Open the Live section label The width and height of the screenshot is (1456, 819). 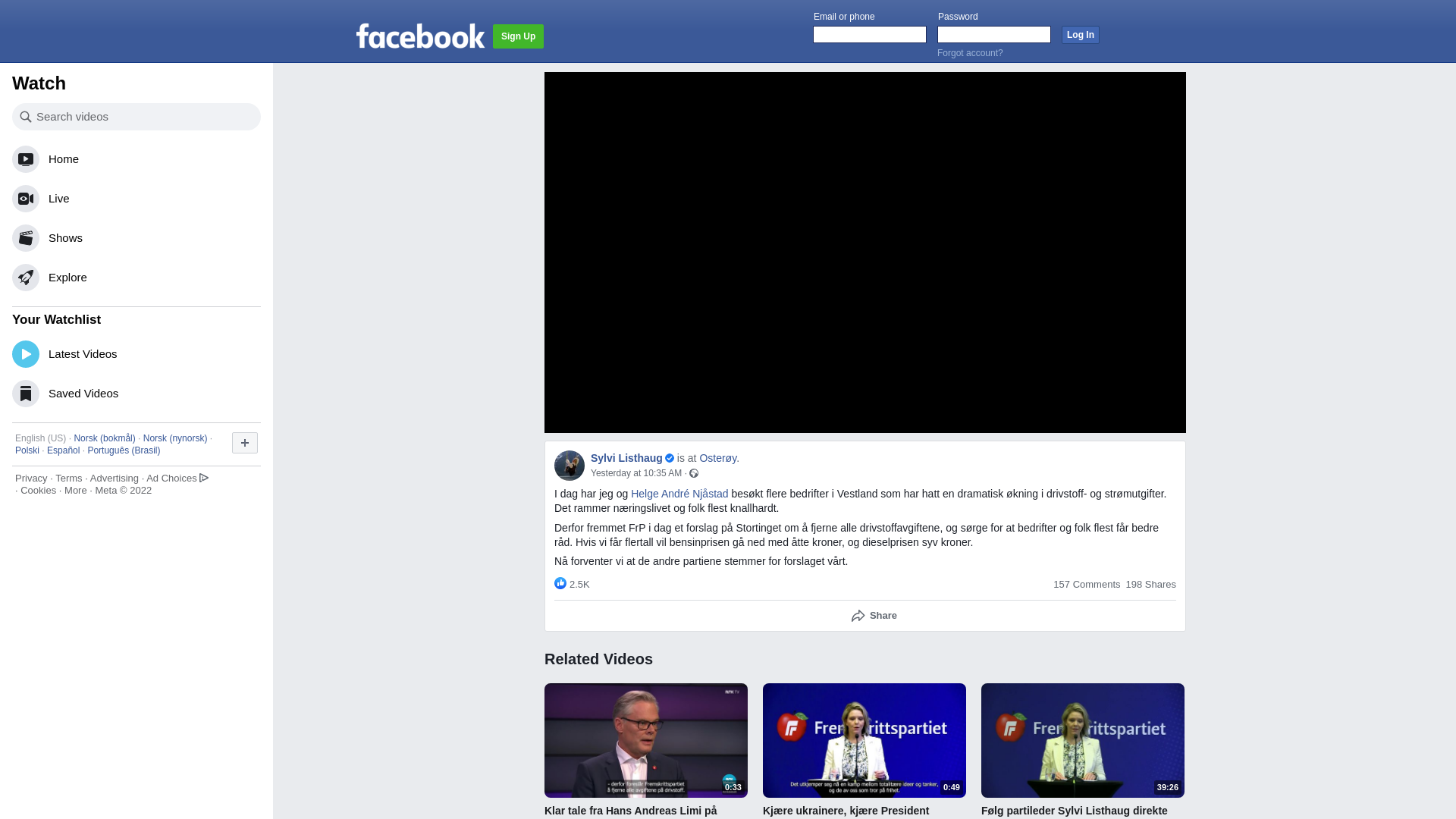(59, 199)
